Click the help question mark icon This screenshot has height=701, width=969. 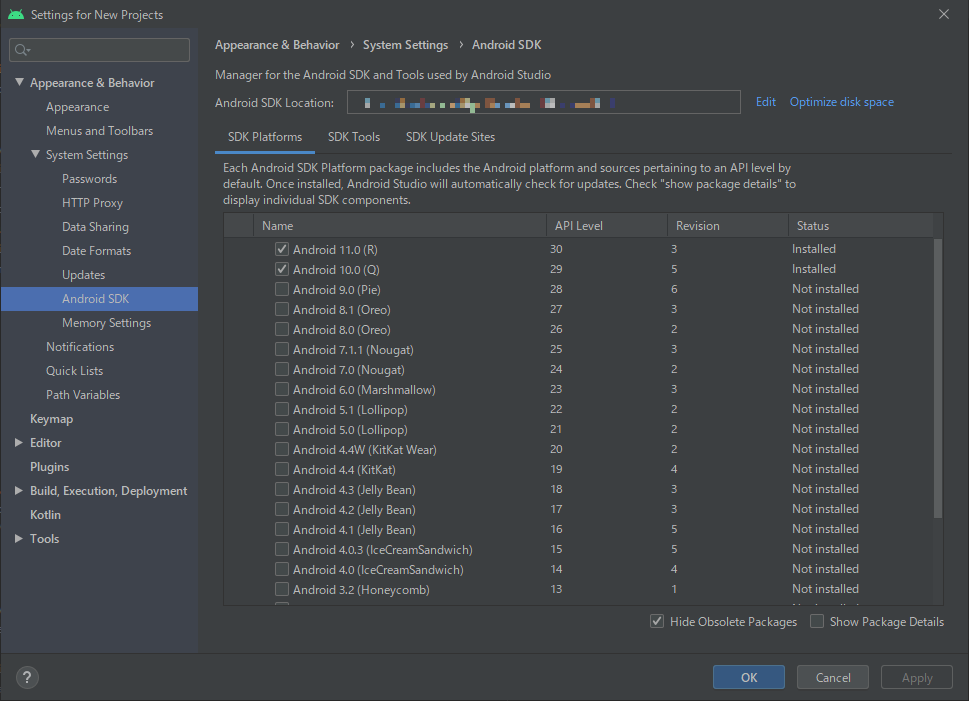pyautogui.click(x=27, y=678)
